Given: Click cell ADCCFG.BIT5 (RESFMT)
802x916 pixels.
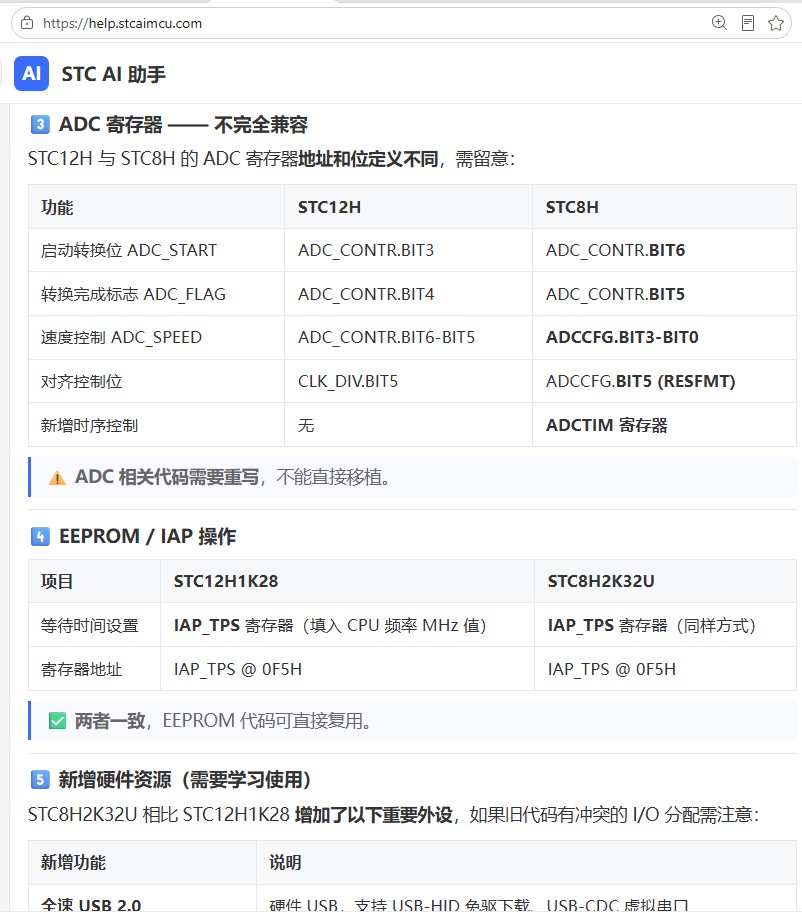Looking at the screenshot, I should pos(664,381).
